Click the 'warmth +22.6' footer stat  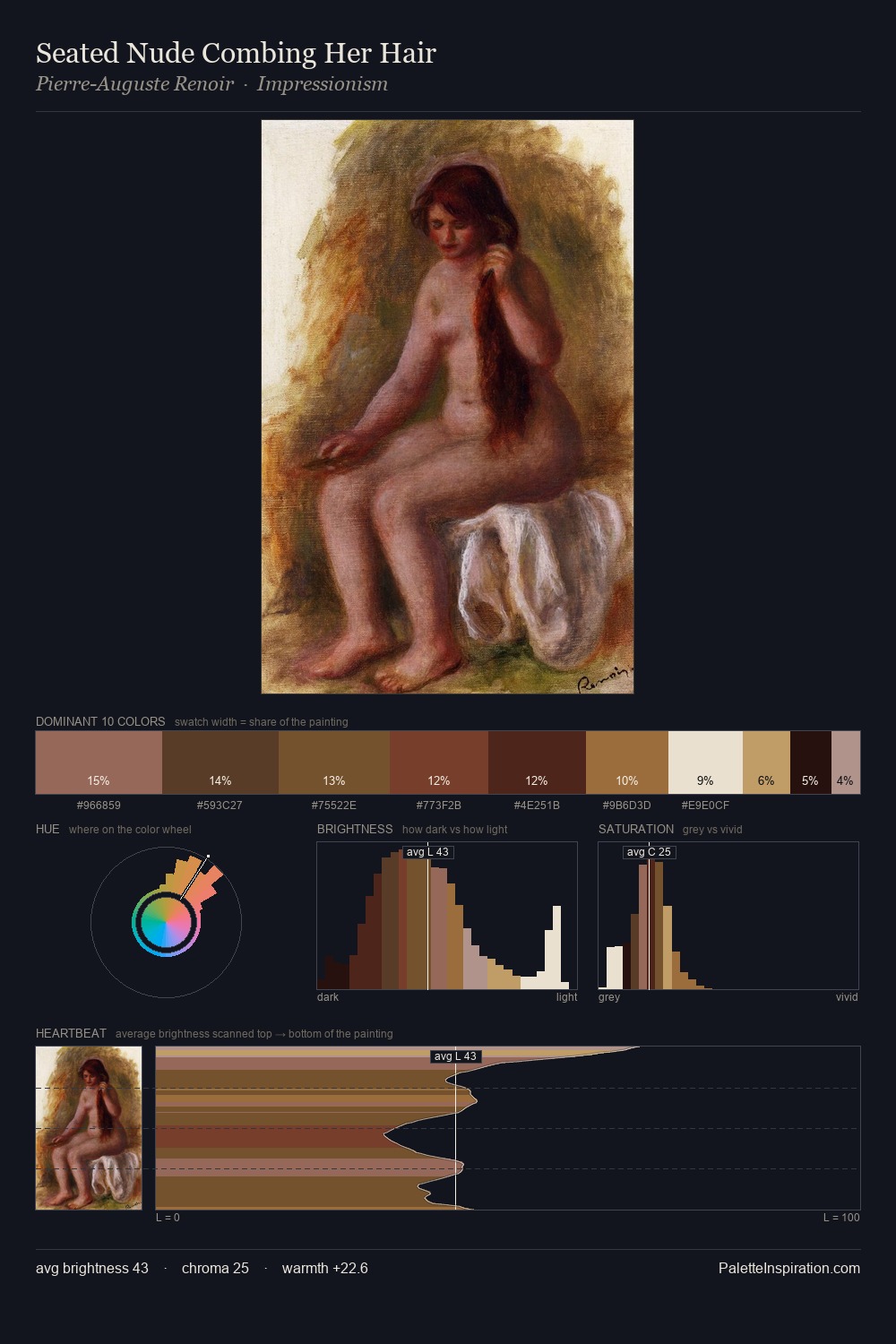tap(325, 1268)
